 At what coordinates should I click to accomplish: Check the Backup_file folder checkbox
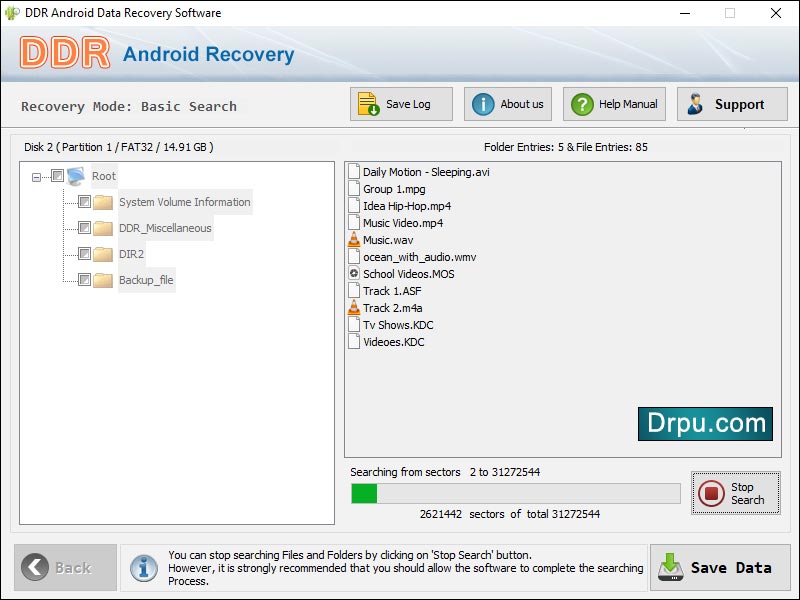(x=84, y=280)
